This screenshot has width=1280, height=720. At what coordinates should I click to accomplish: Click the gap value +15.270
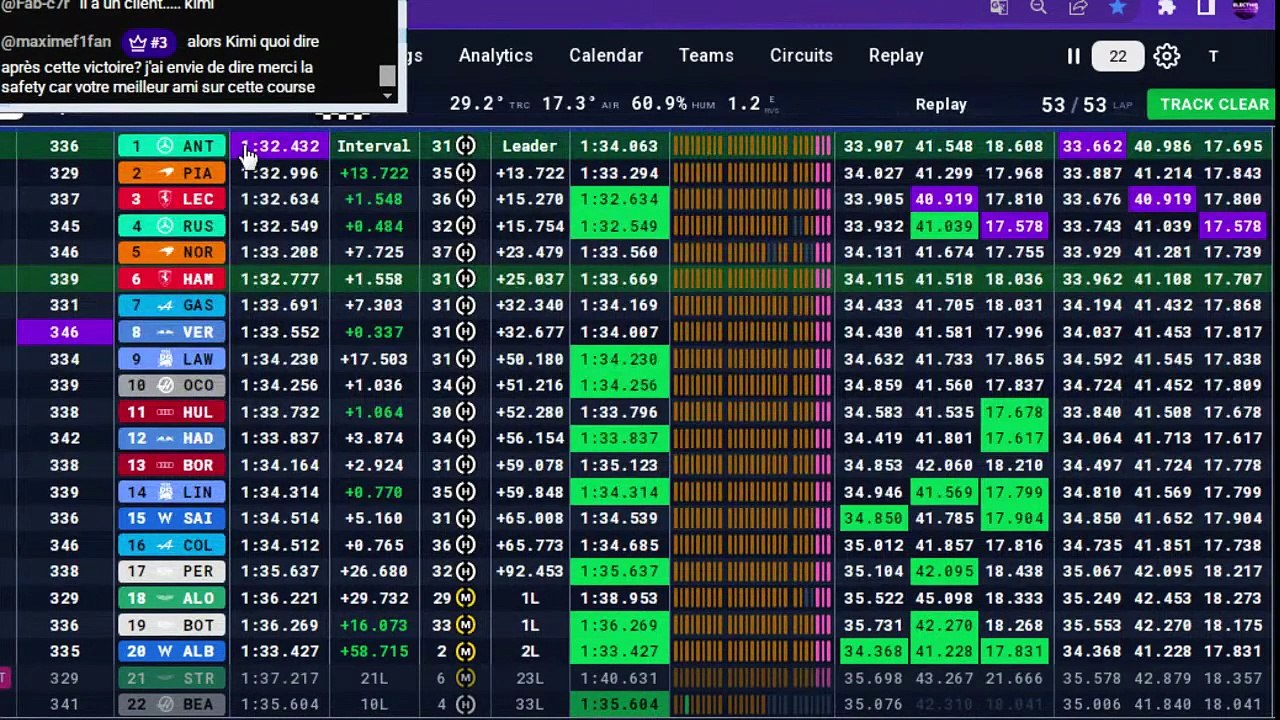tap(530, 199)
